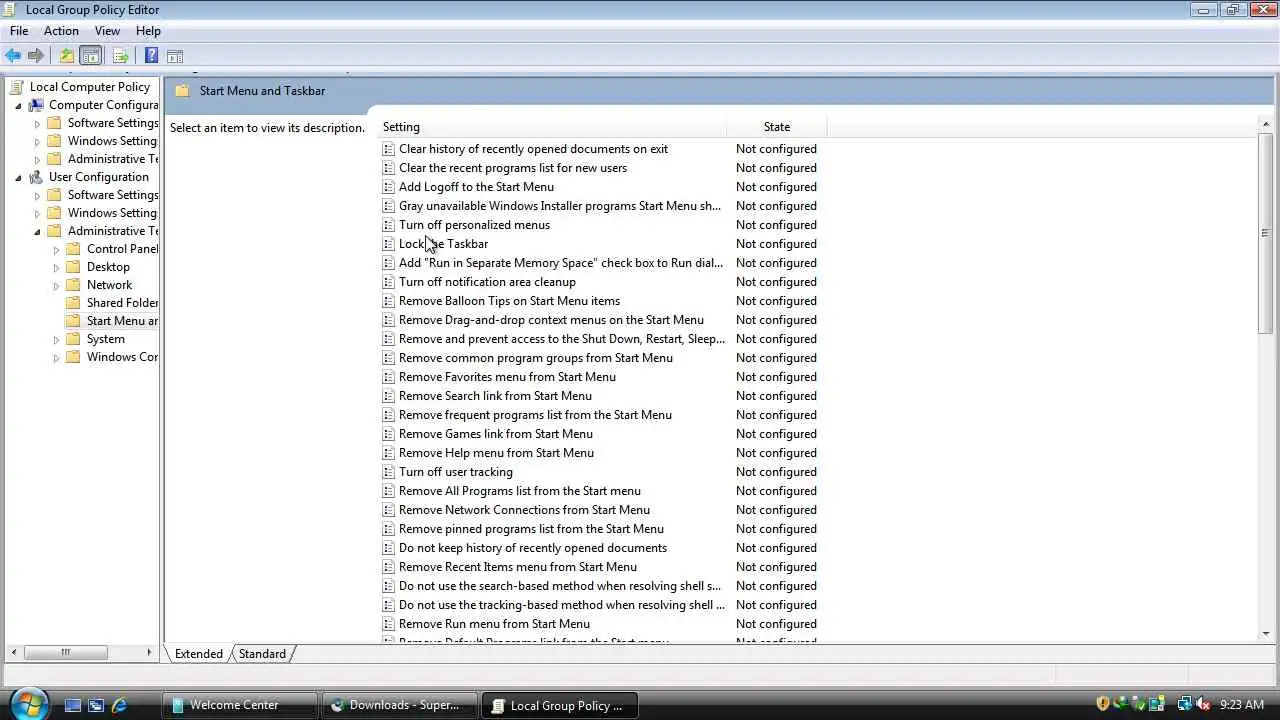The width and height of the screenshot is (1280, 720).
Task: Select 'Remove Balloon Tips on Start Menu items'
Action: pos(509,301)
